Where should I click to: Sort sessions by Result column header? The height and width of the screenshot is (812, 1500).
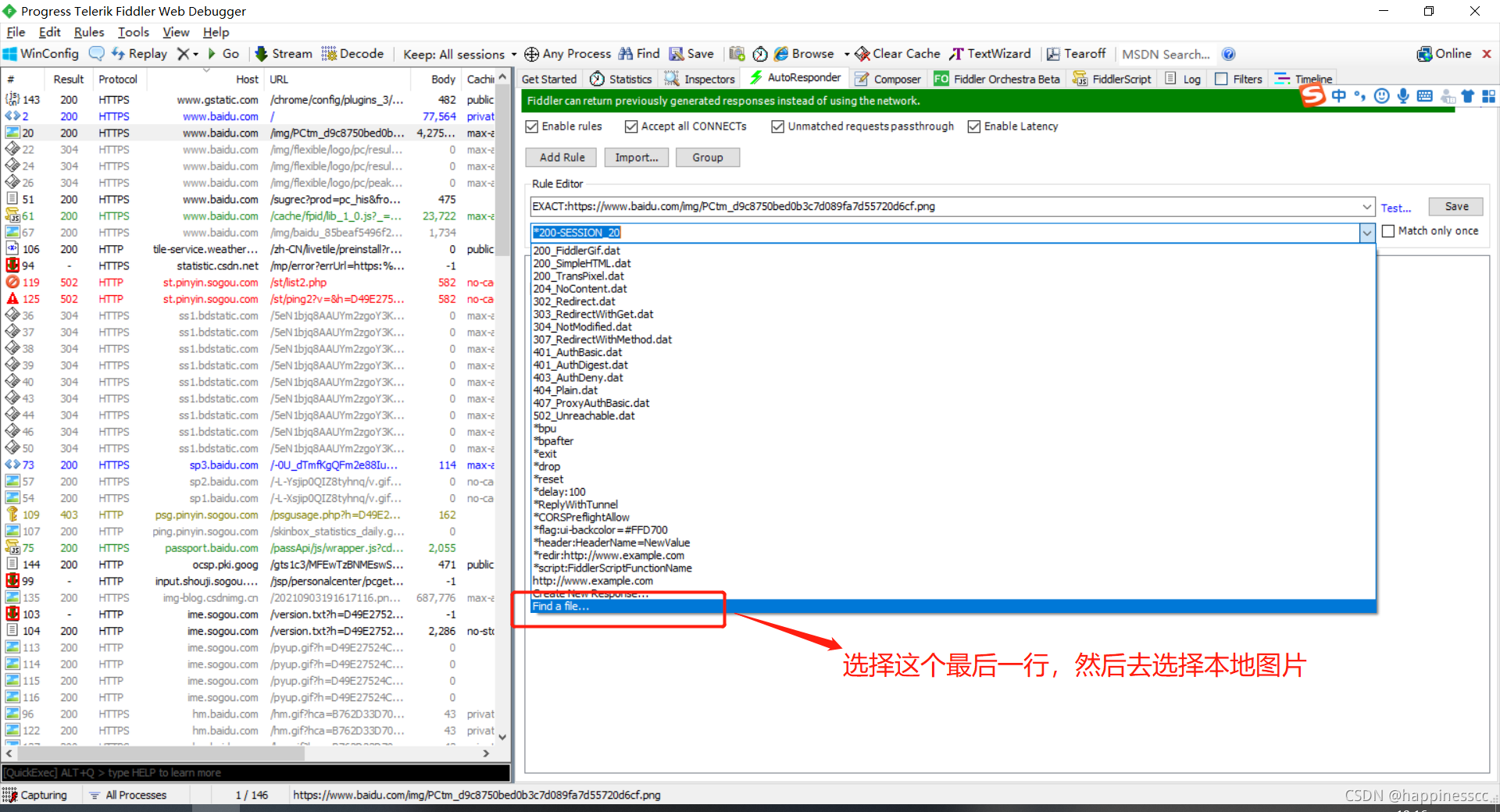(x=68, y=79)
